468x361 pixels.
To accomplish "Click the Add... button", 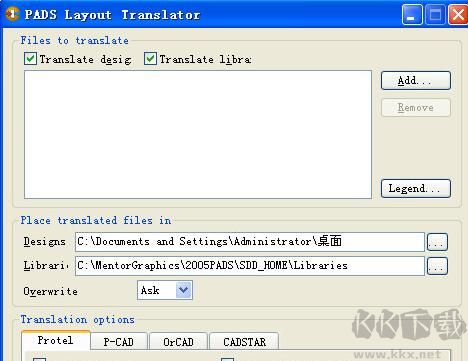I will pyautogui.click(x=416, y=81).
